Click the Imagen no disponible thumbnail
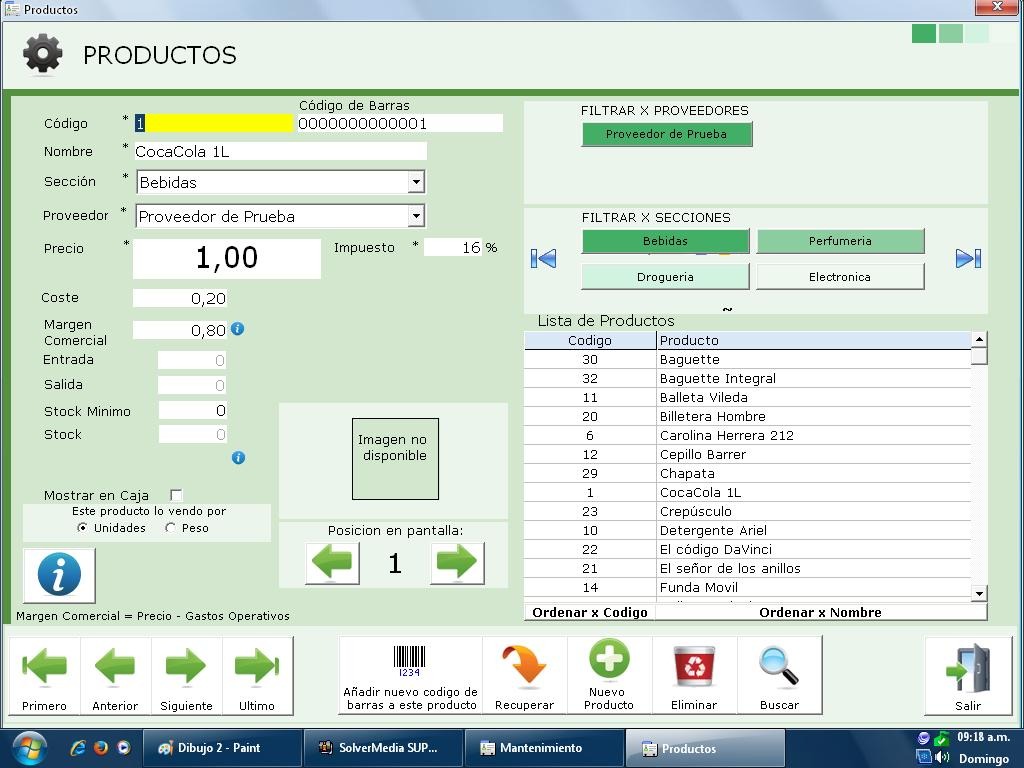This screenshot has height=768, width=1024. click(x=395, y=458)
